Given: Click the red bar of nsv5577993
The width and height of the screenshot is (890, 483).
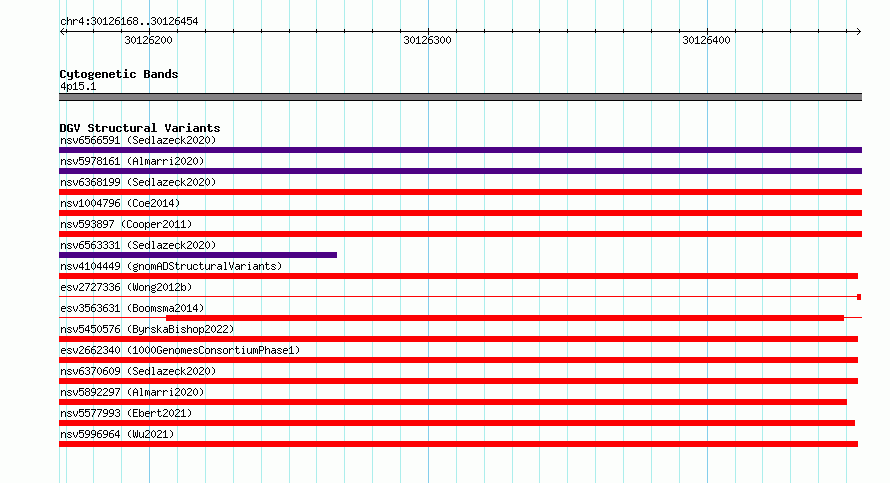Looking at the screenshot, I should point(457,423).
